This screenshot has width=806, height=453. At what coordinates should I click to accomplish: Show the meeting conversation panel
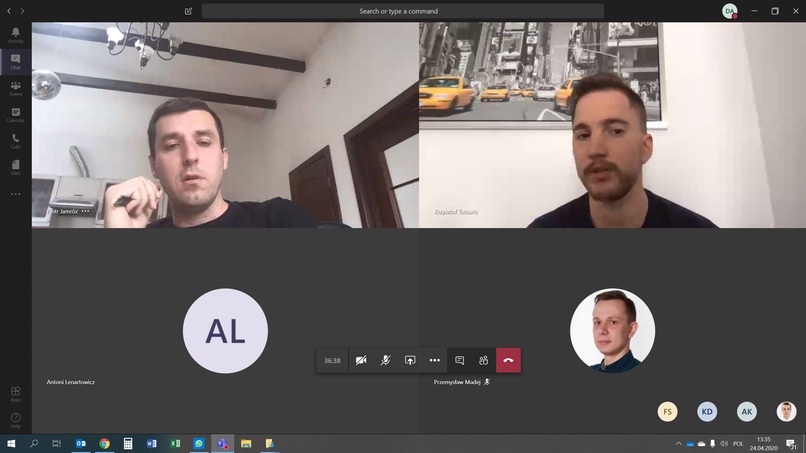(460, 360)
